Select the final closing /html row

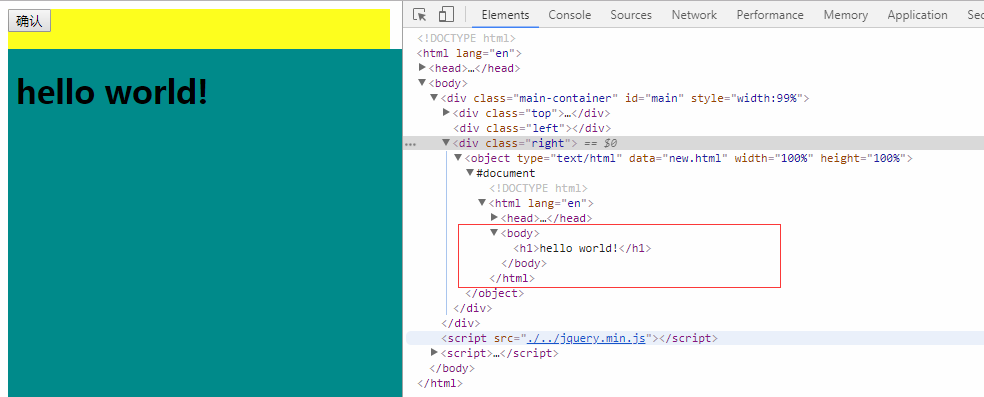pyautogui.click(x=440, y=383)
